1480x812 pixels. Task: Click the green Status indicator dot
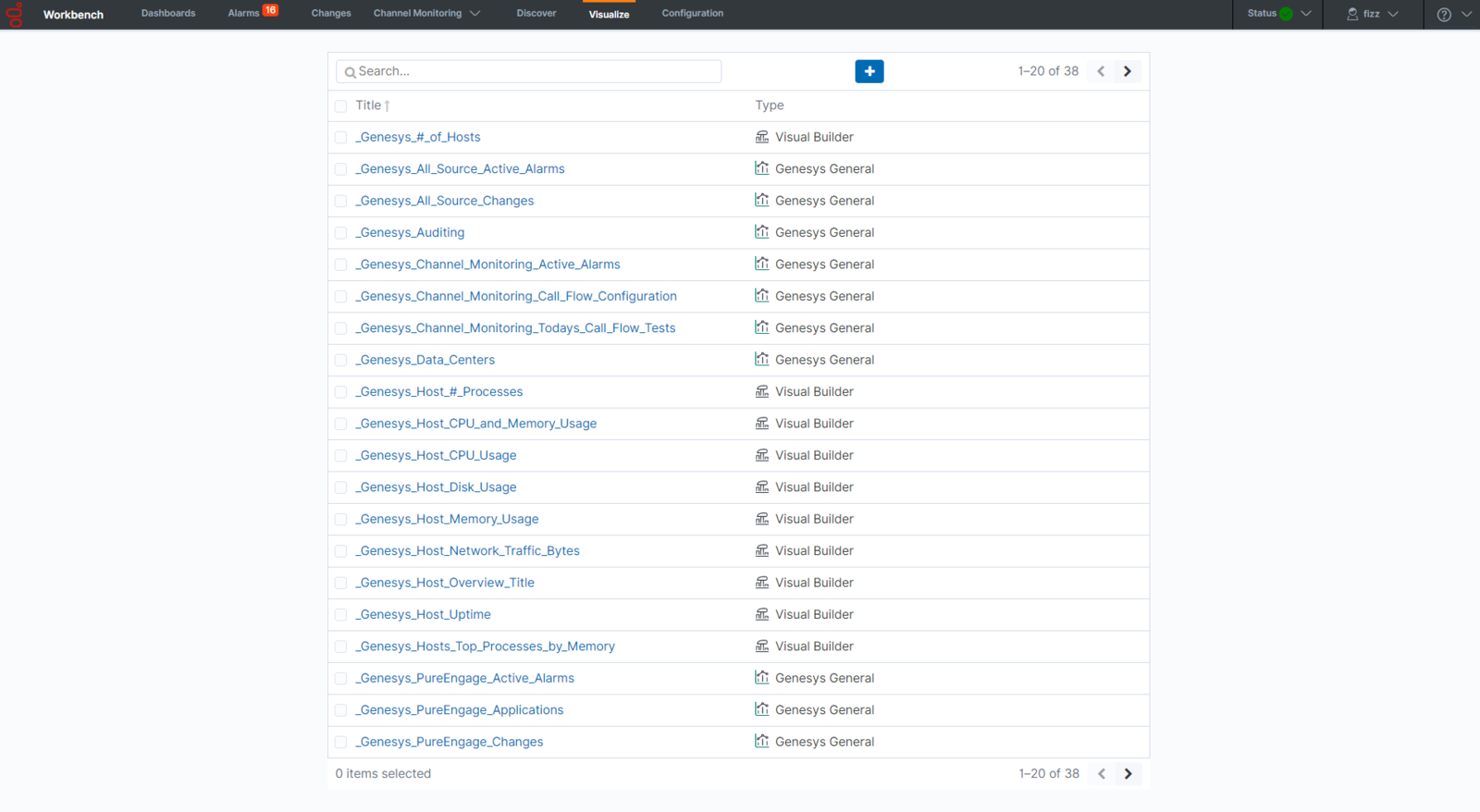pos(1286,14)
